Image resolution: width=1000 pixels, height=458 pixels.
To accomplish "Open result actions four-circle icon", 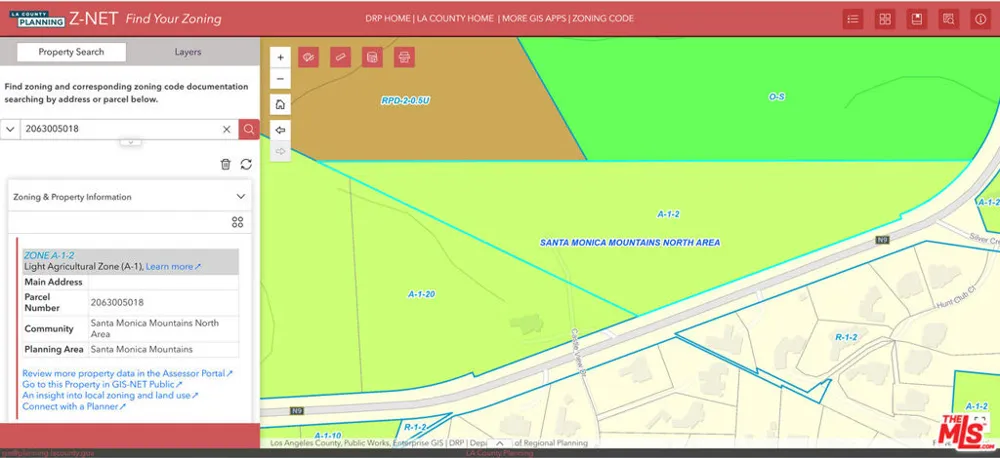I will click(x=237, y=222).
